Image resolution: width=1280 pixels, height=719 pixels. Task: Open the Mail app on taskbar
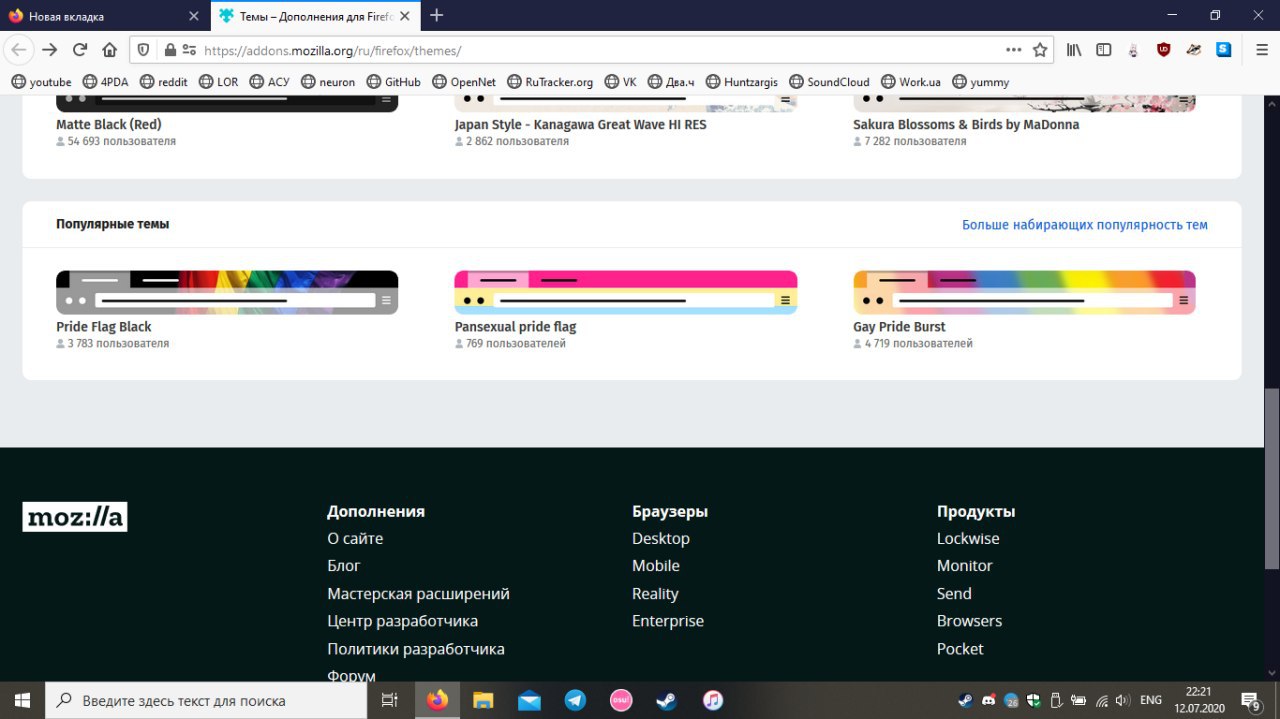point(529,700)
